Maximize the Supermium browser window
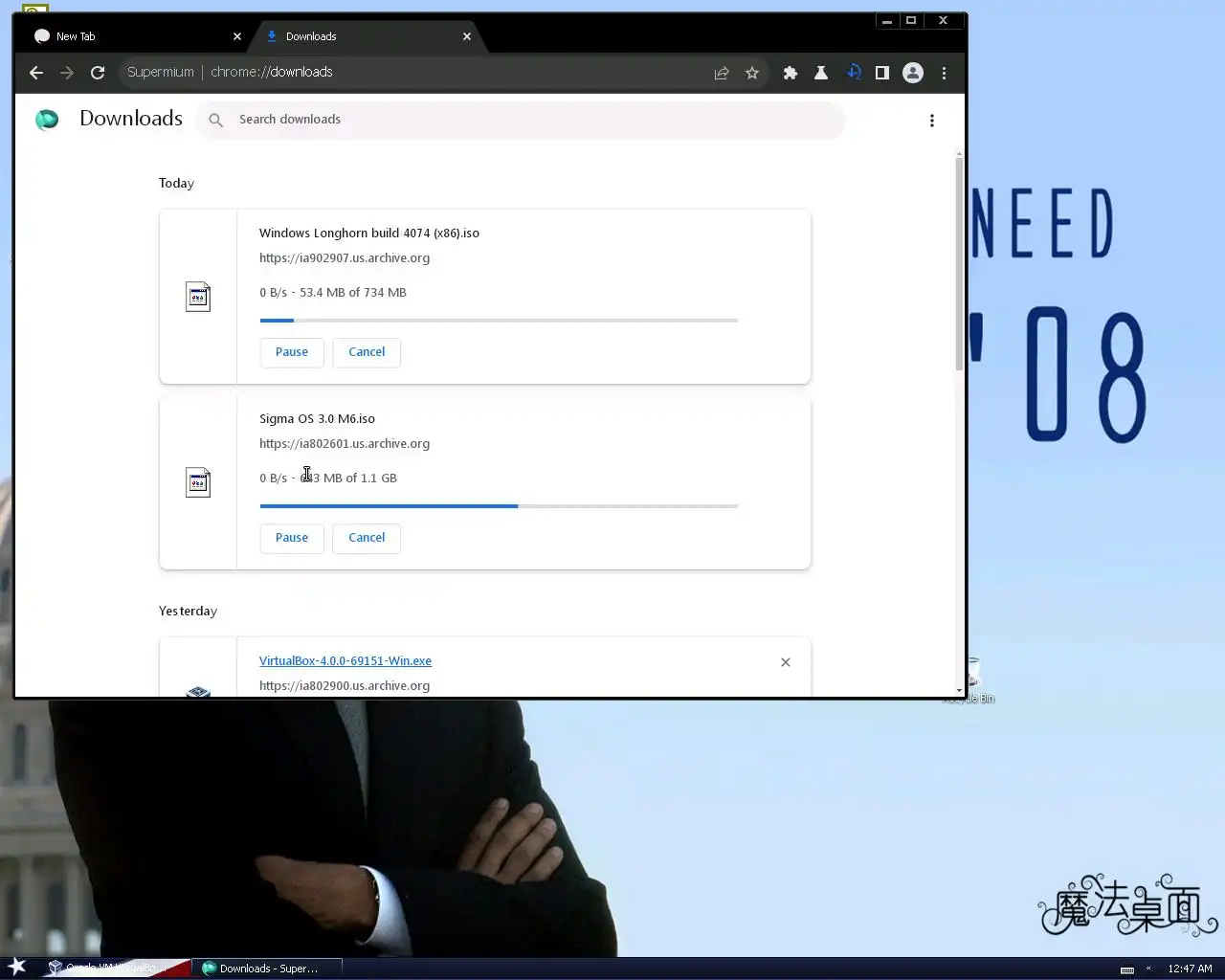The image size is (1225, 980). (911, 20)
